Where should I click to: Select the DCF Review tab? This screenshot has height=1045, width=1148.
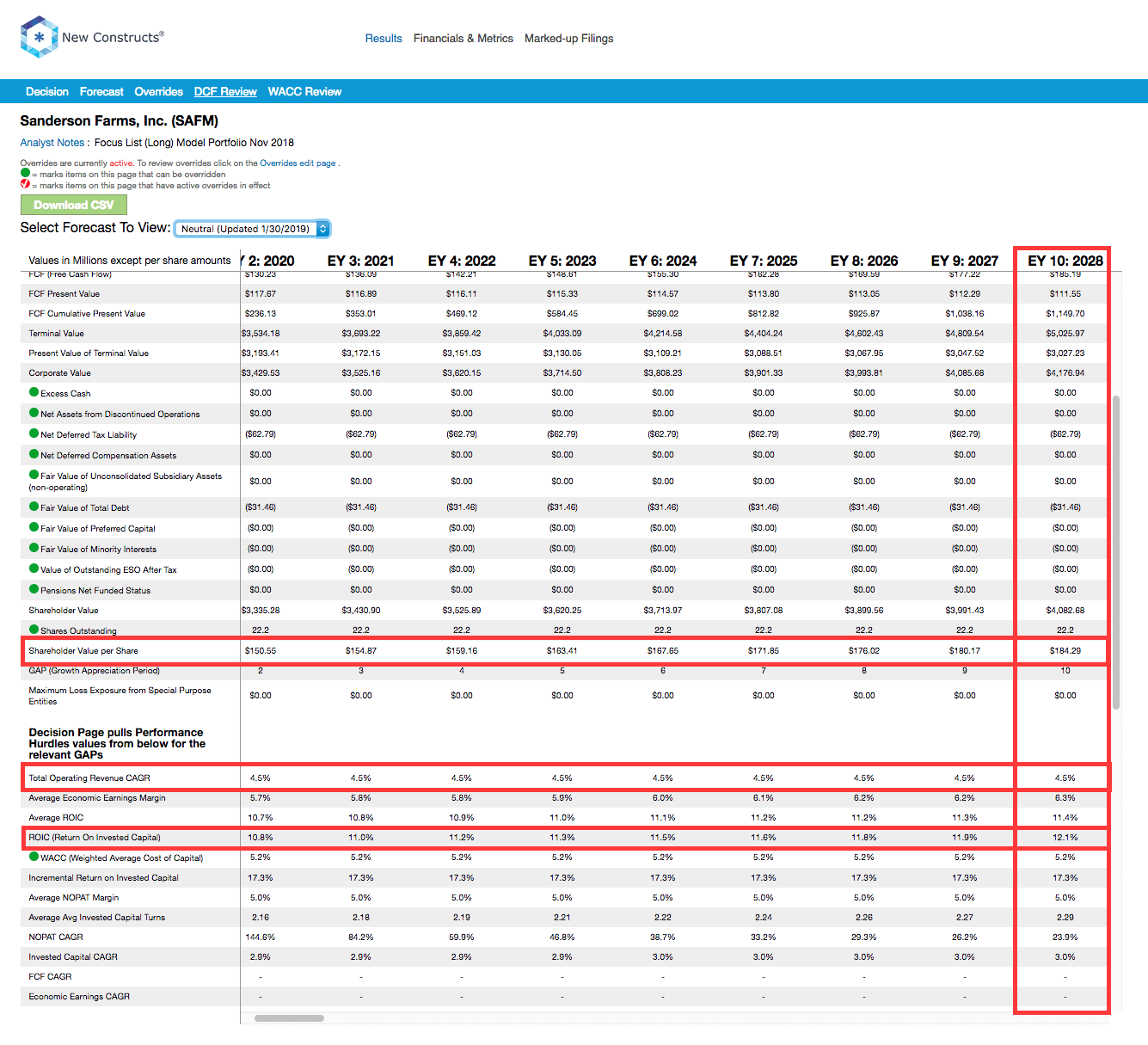tap(225, 92)
